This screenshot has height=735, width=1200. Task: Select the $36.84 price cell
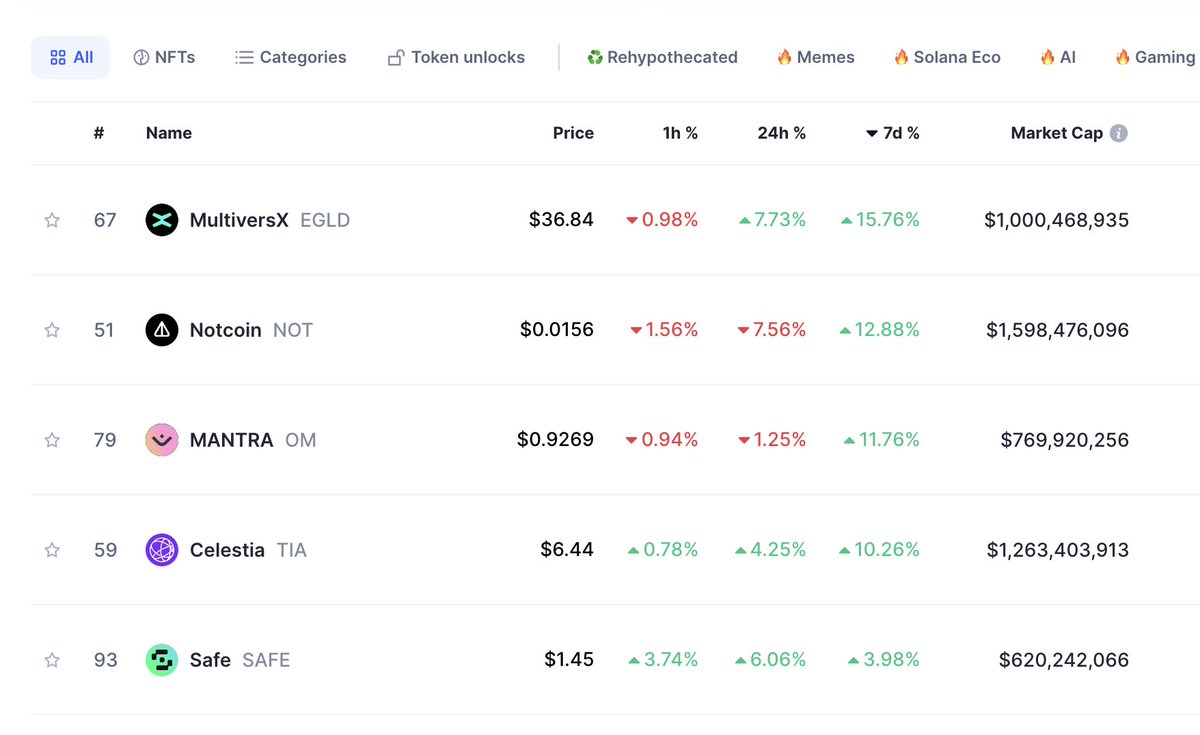[x=561, y=220]
